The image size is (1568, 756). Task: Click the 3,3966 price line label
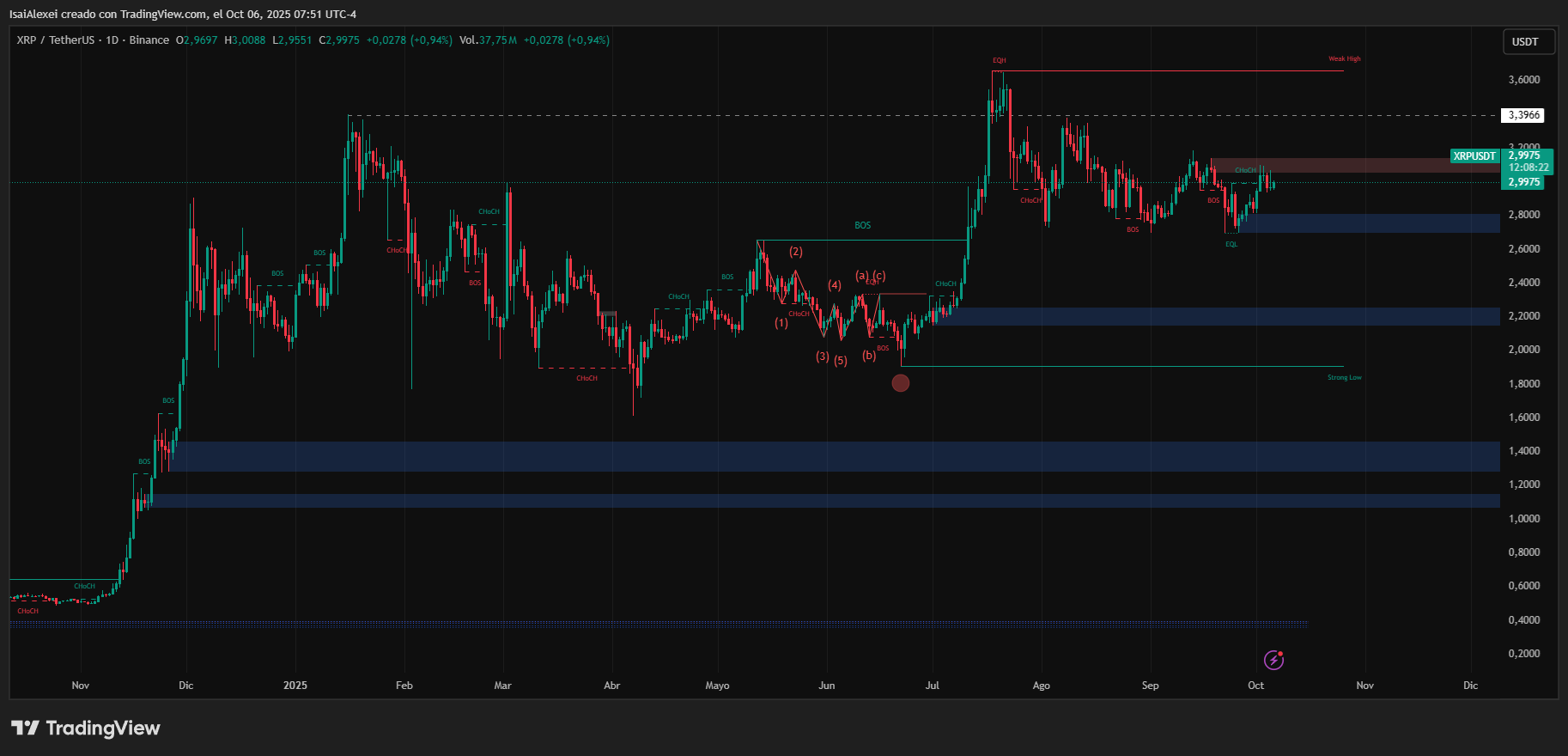tap(1524, 115)
